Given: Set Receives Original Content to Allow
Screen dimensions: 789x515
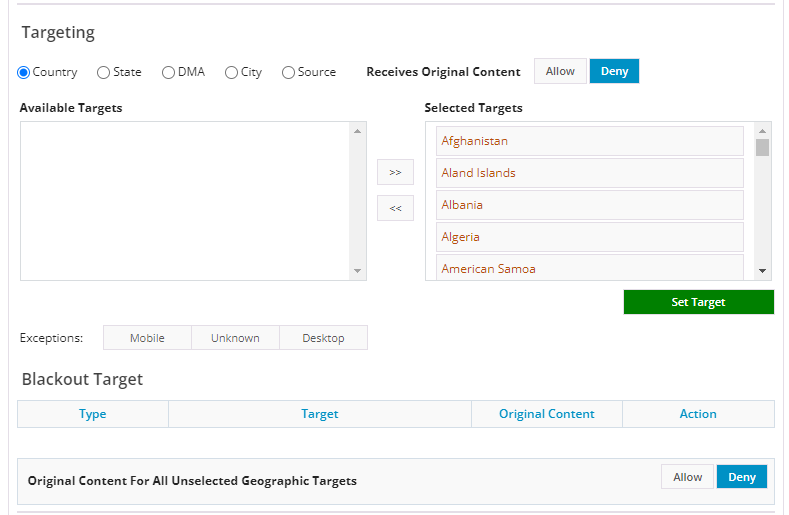Looking at the screenshot, I should pos(560,71).
